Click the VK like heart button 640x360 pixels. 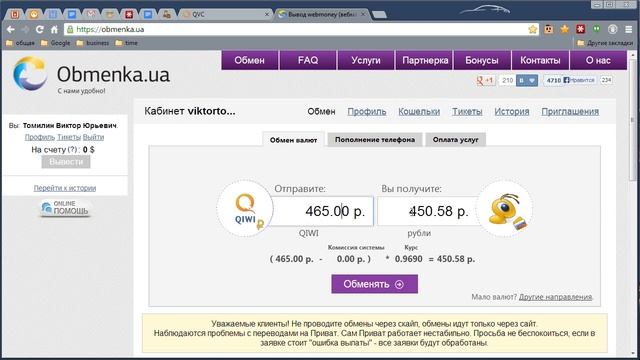(x=527, y=80)
